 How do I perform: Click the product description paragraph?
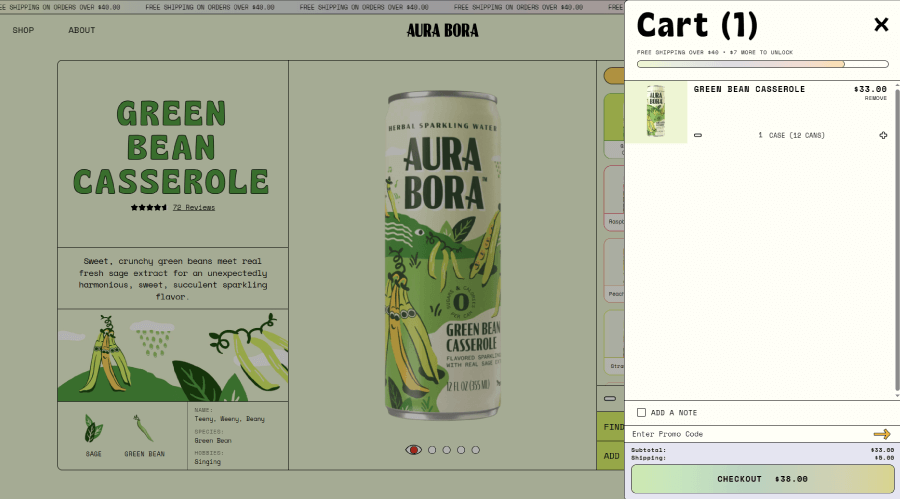[x=173, y=278]
